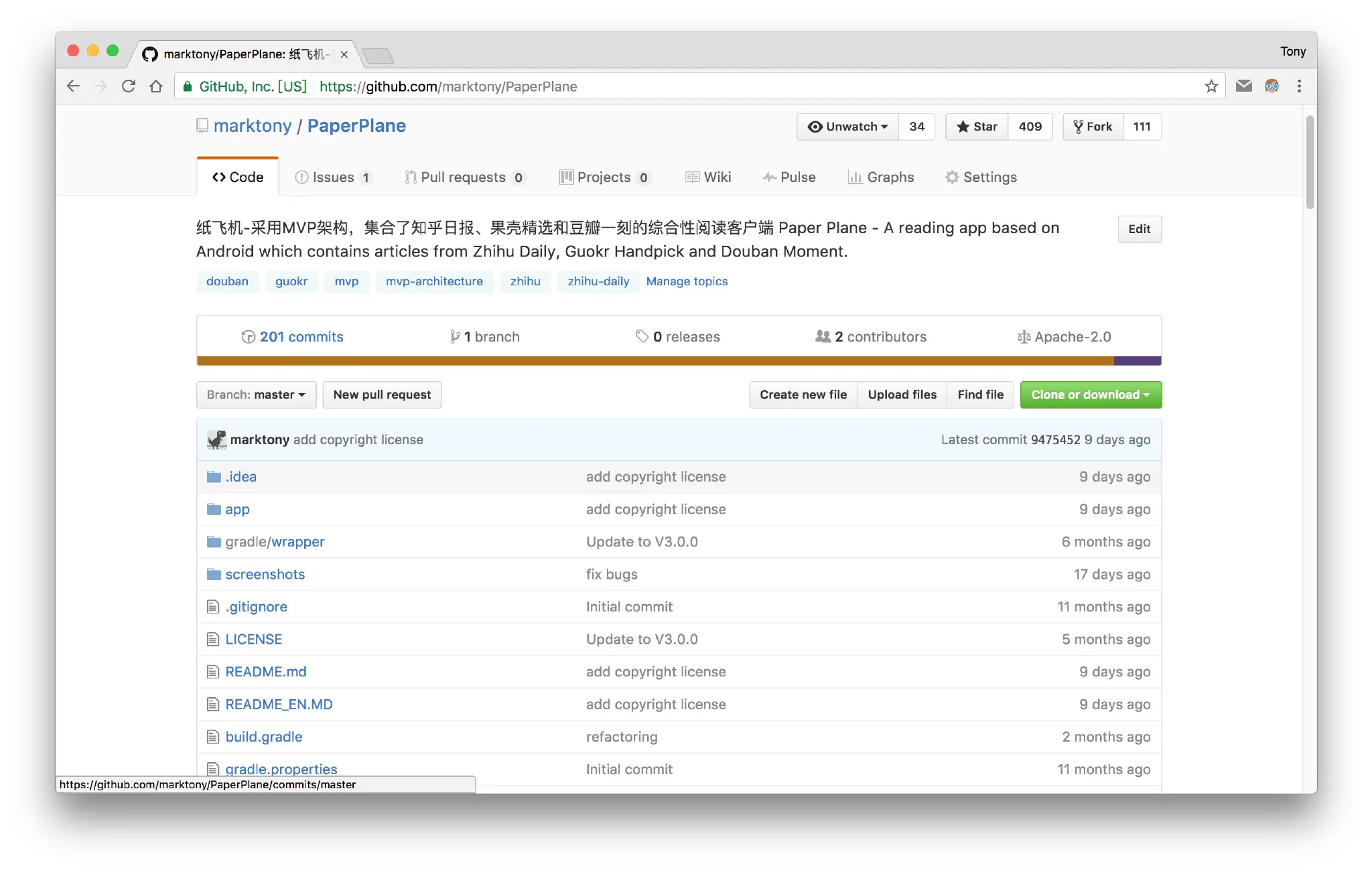The width and height of the screenshot is (1372, 872).
Task: Click the green secure lock icon
Action: [188, 86]
